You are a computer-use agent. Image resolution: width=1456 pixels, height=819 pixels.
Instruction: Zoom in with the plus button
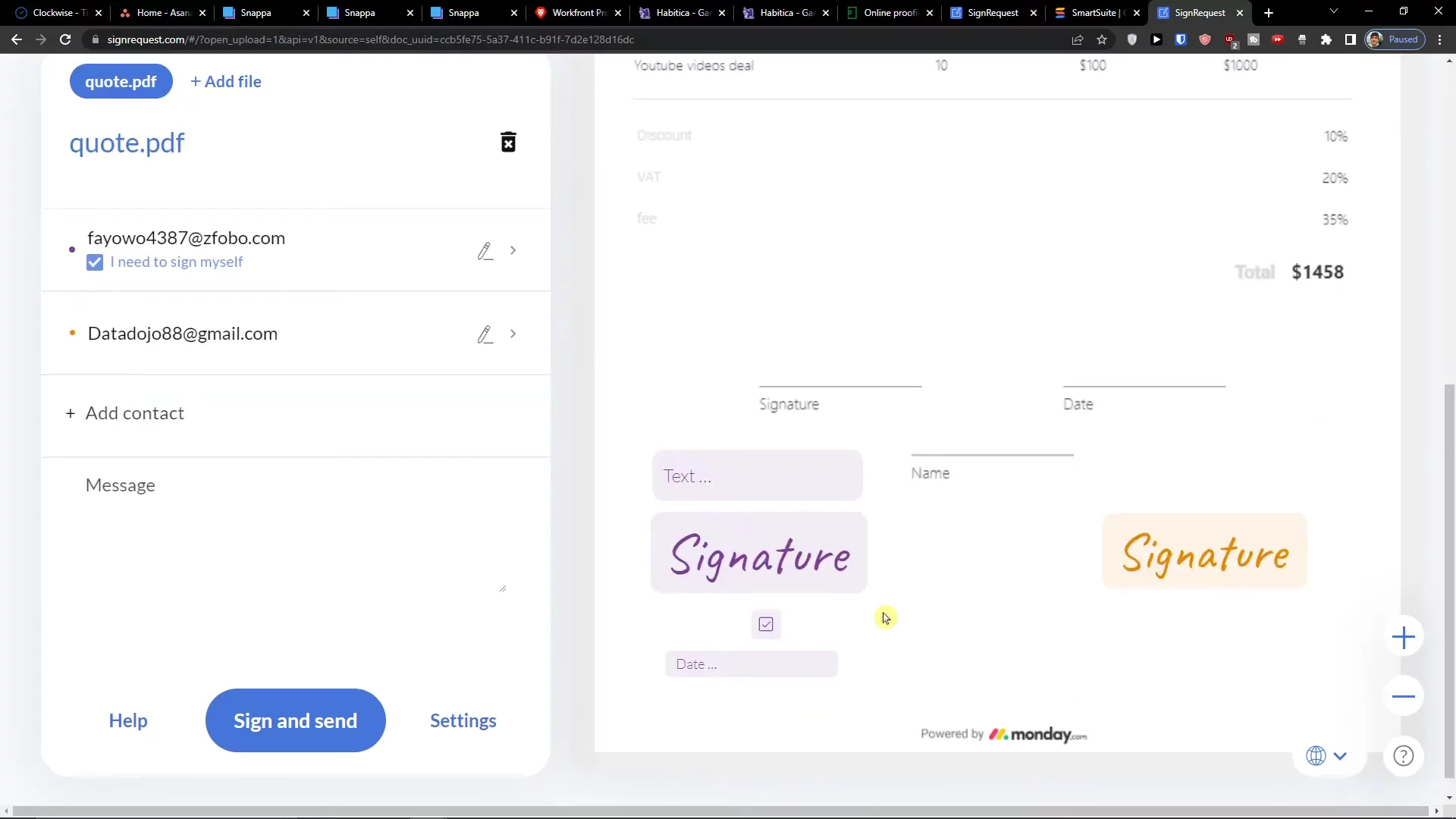tap(1404, 638)
